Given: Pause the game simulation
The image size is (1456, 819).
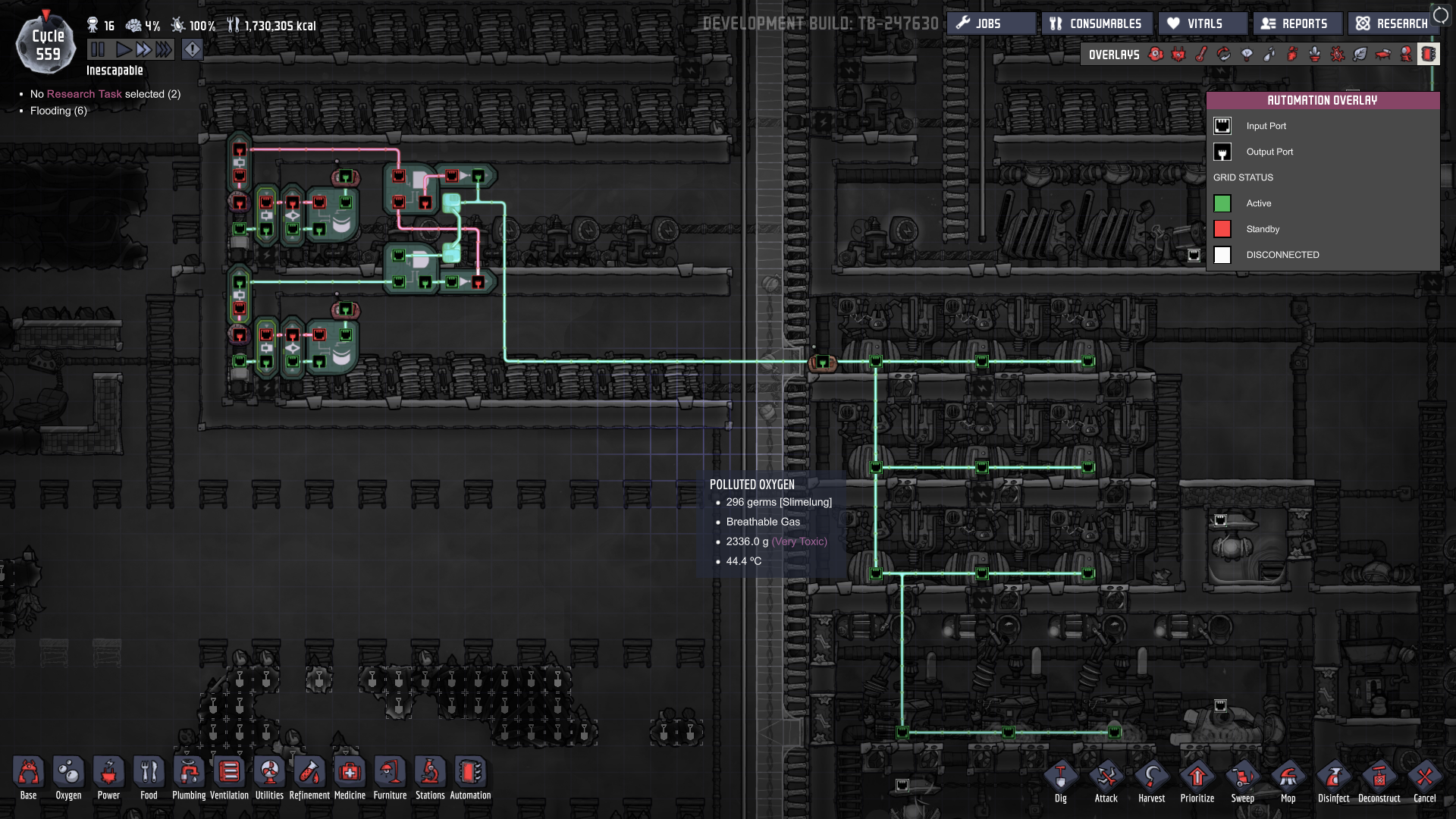Looking at the screenshot, I should [x=98, y=50].
